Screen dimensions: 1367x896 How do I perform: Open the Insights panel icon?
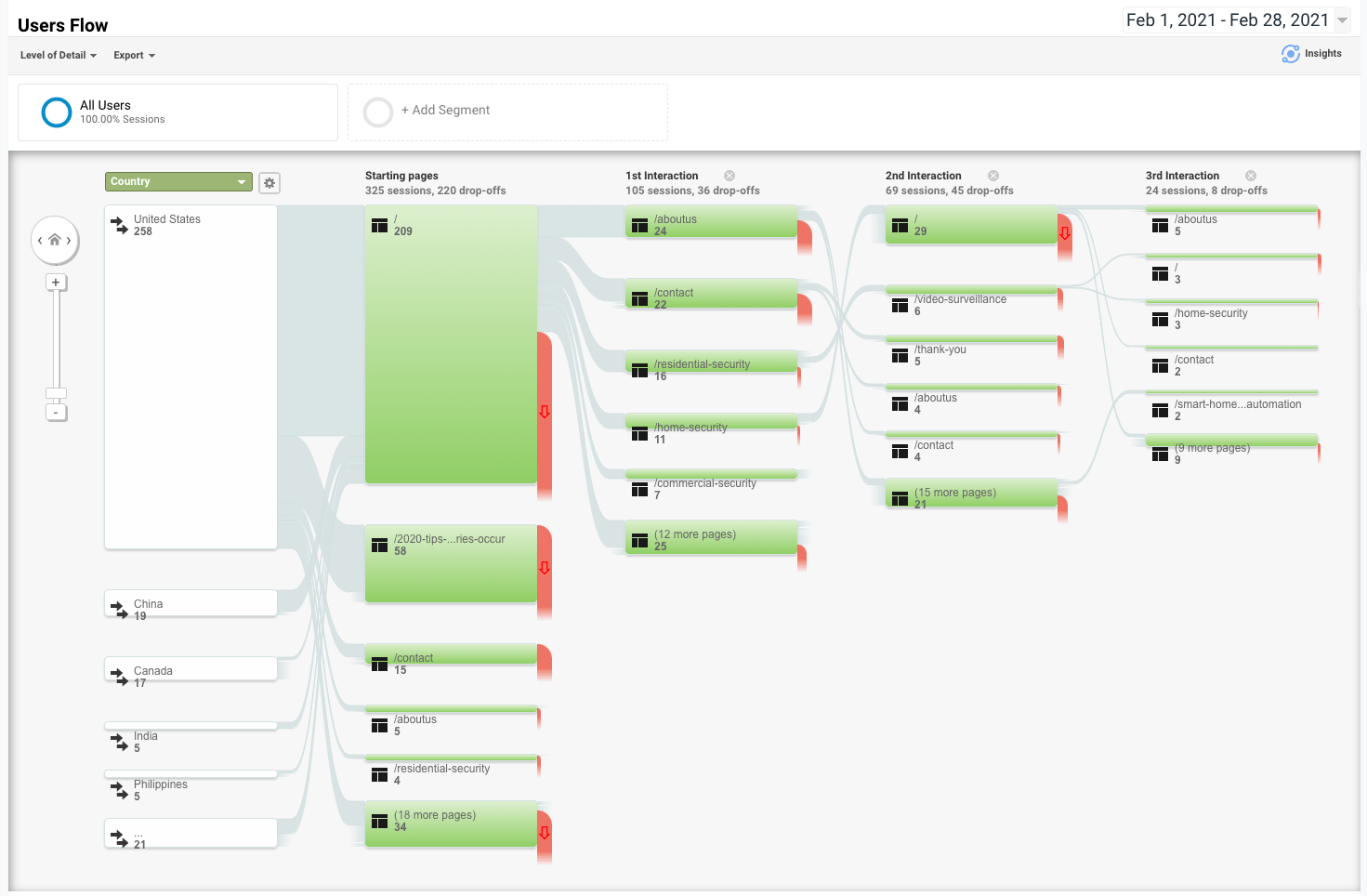(x=1291, y=54)
